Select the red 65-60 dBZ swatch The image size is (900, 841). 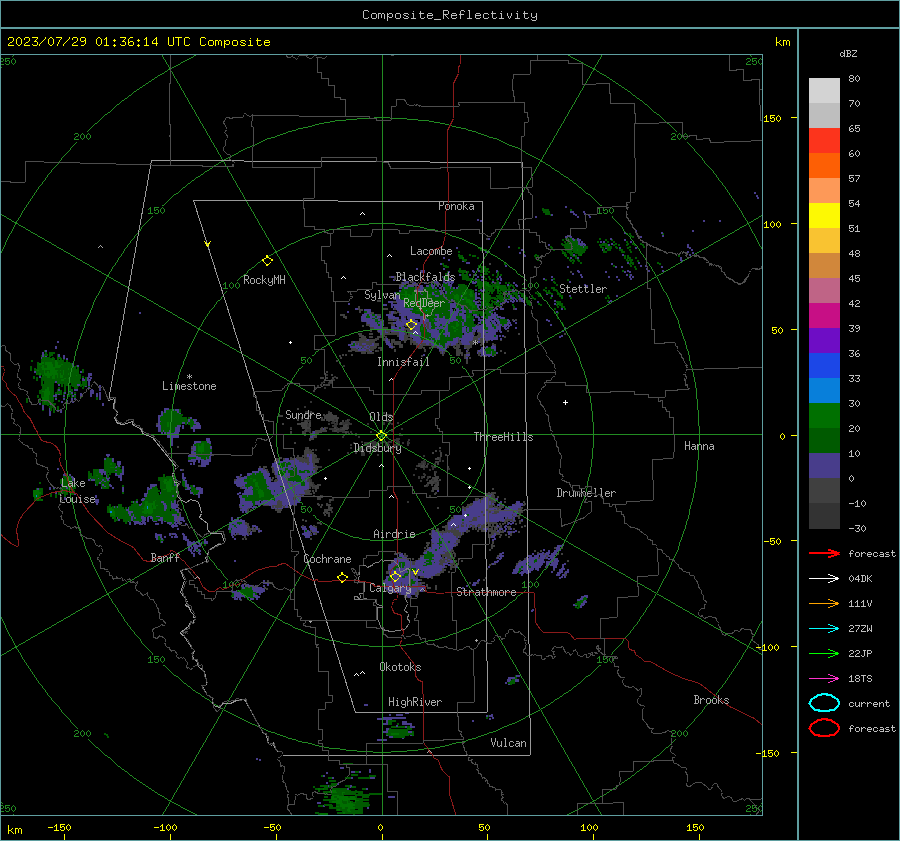click(824, 141)
